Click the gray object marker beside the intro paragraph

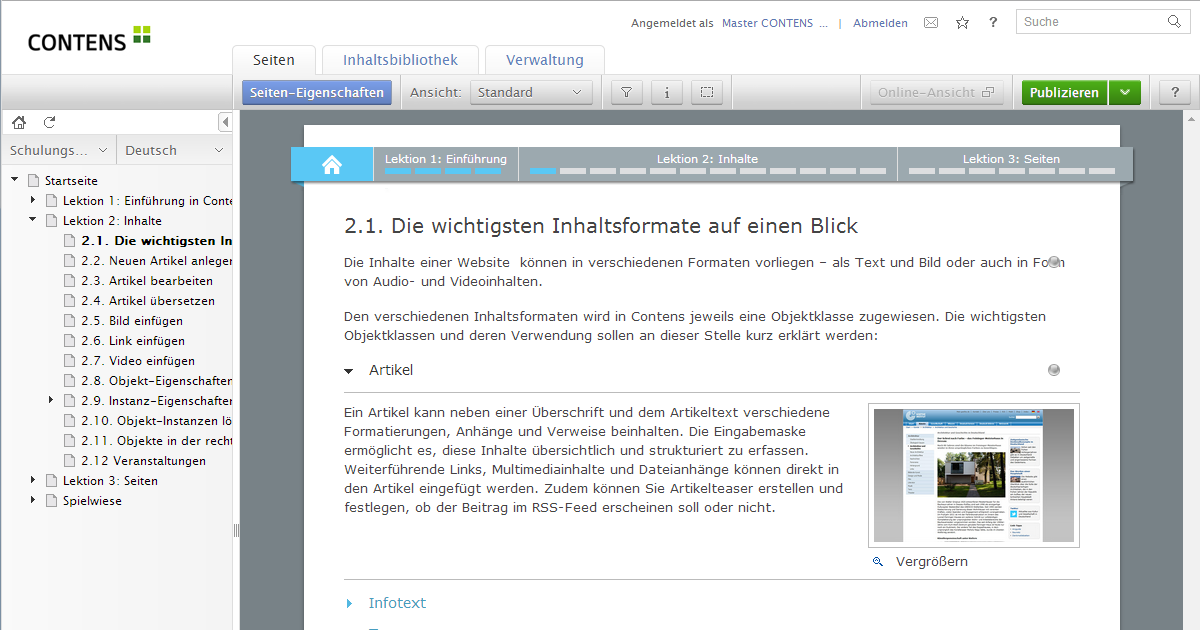coord(1053,262)
